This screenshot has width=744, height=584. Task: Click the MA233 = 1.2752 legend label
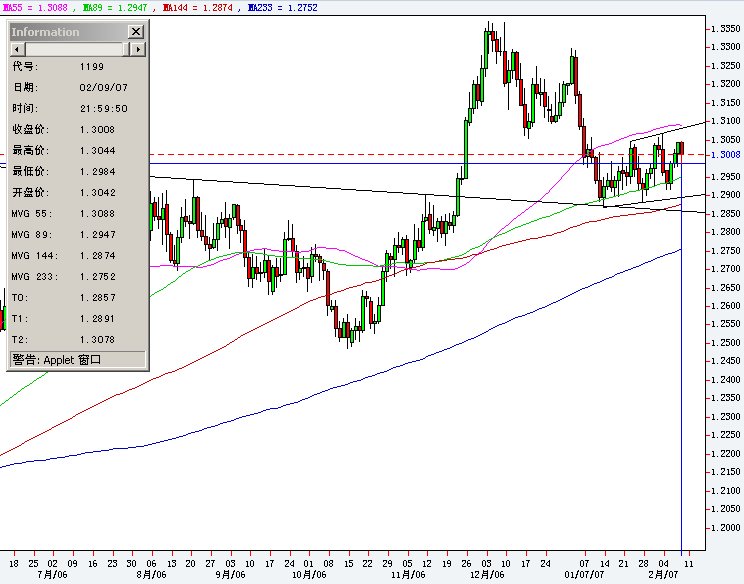coord(283,8)
